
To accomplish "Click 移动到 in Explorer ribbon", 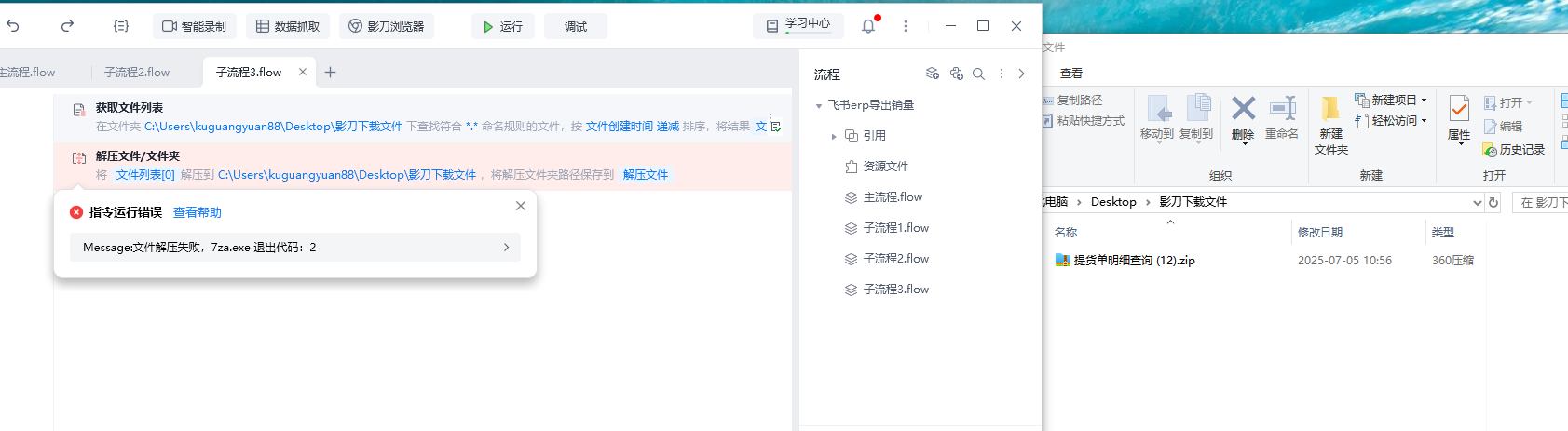I will 1157,117.
